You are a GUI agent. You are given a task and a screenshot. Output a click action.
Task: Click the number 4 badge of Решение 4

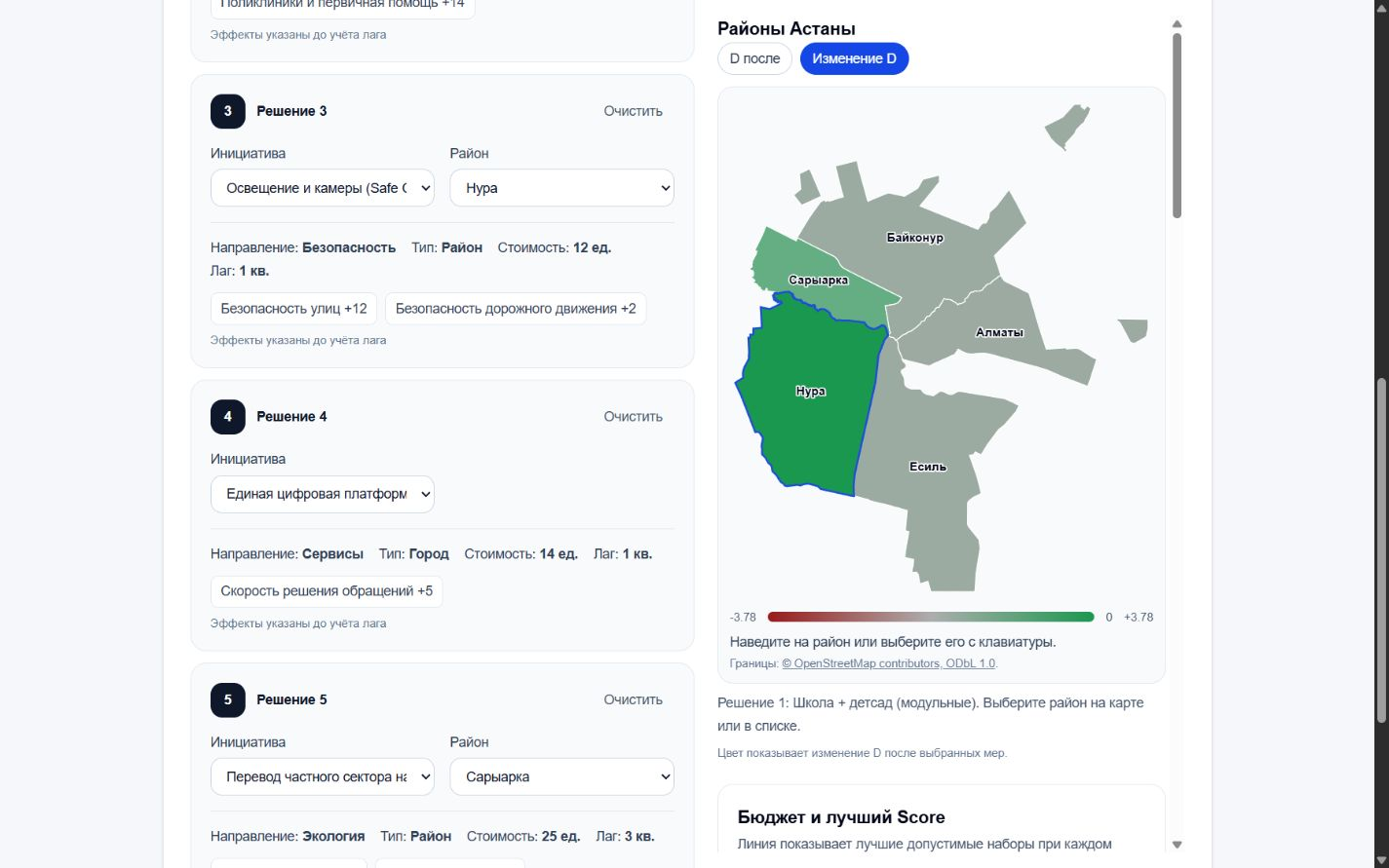[228, 417]
